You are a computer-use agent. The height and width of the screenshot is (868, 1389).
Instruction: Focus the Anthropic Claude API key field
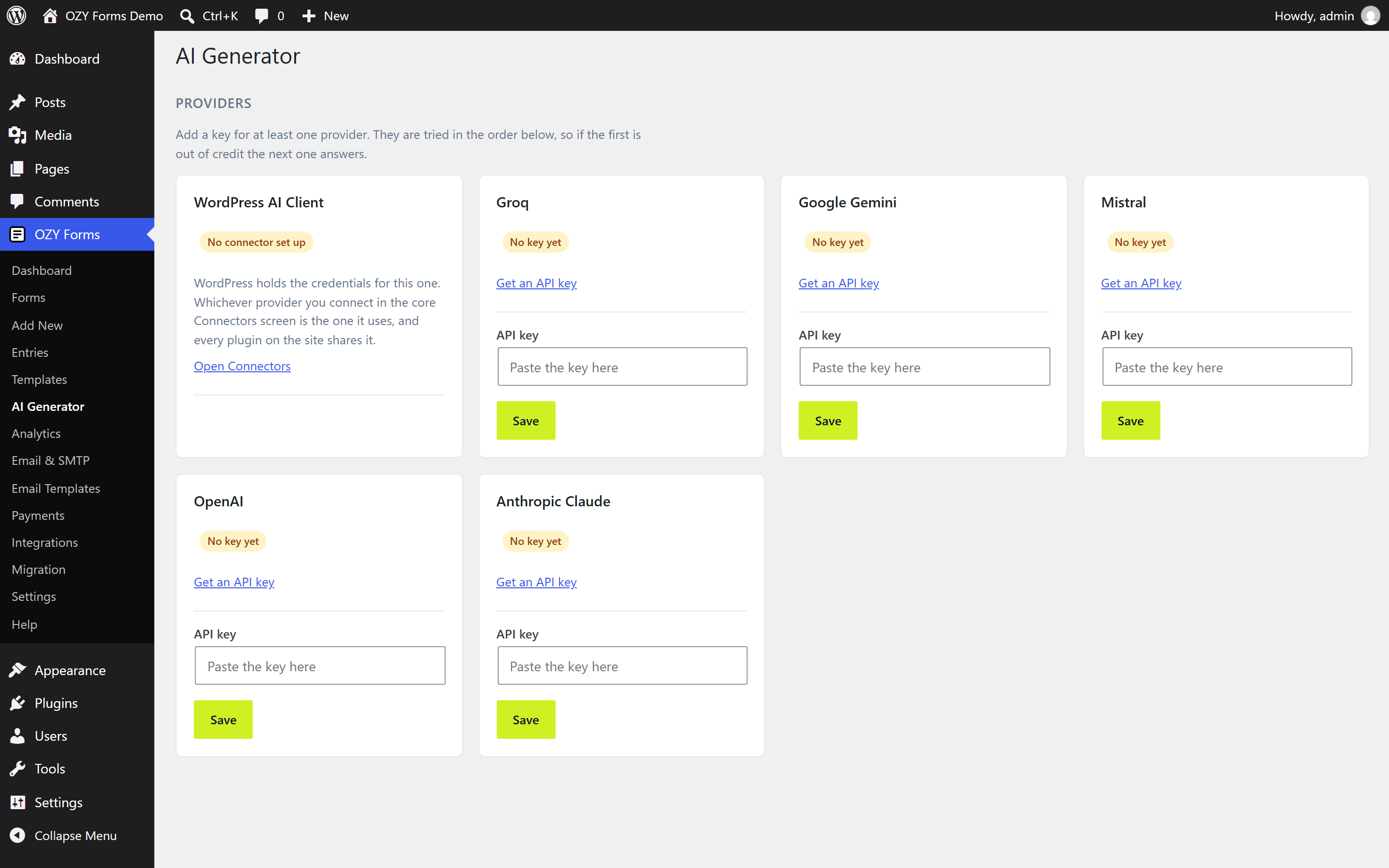point(622,665)
